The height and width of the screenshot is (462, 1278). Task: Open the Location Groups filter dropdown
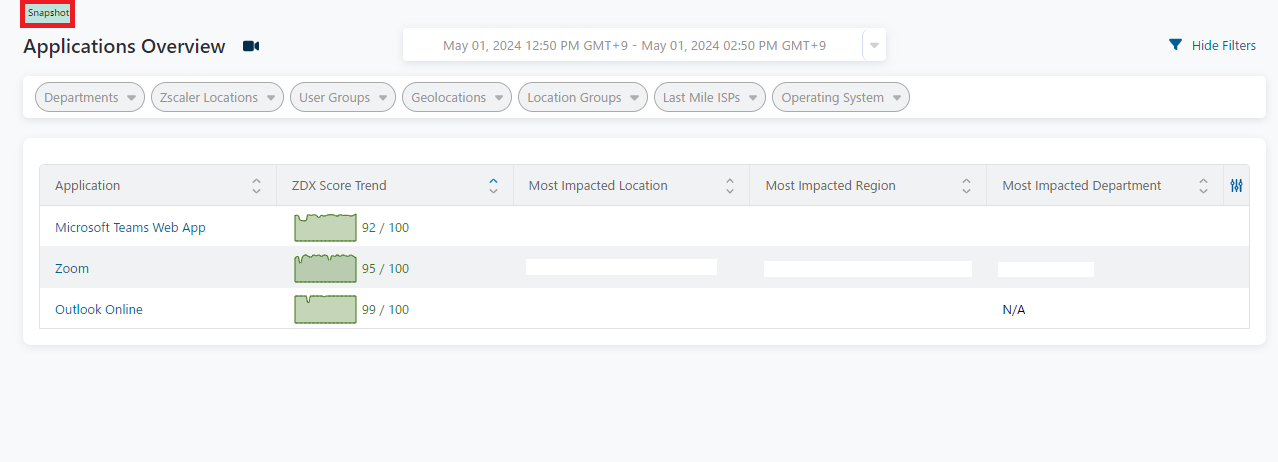[x=583, y=97]
